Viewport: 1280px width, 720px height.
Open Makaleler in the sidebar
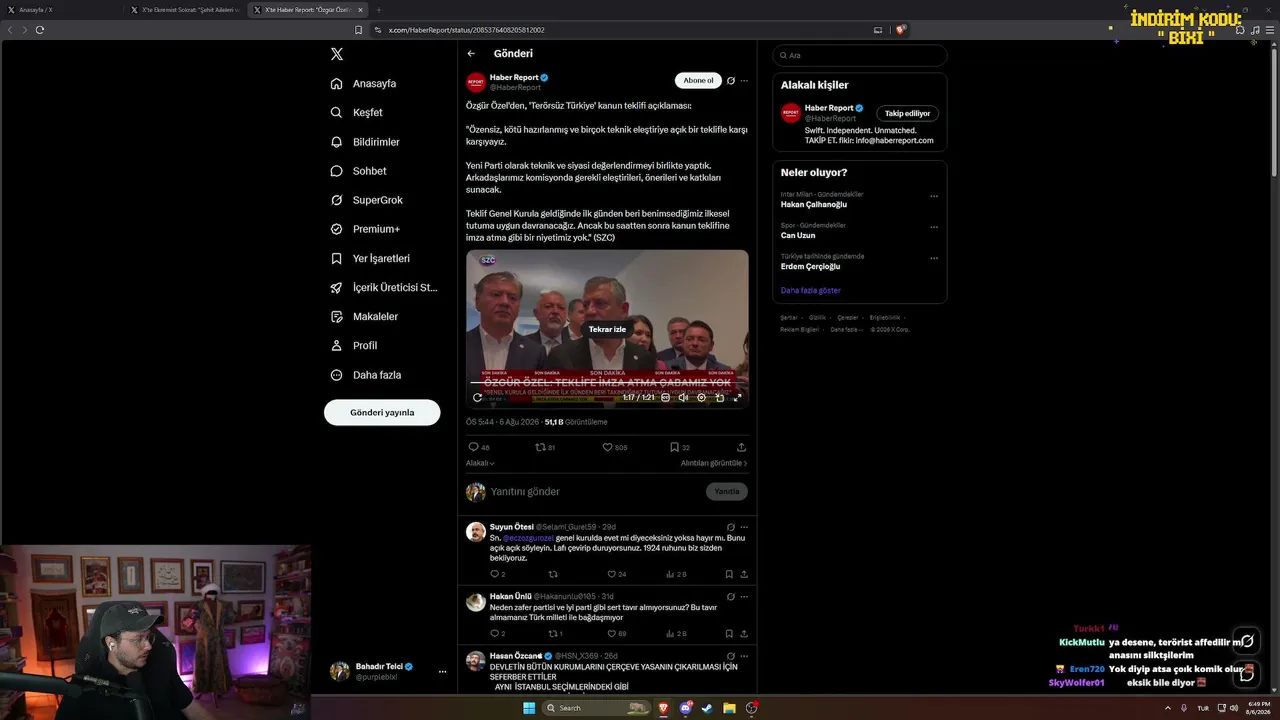[x=364, y=317]
